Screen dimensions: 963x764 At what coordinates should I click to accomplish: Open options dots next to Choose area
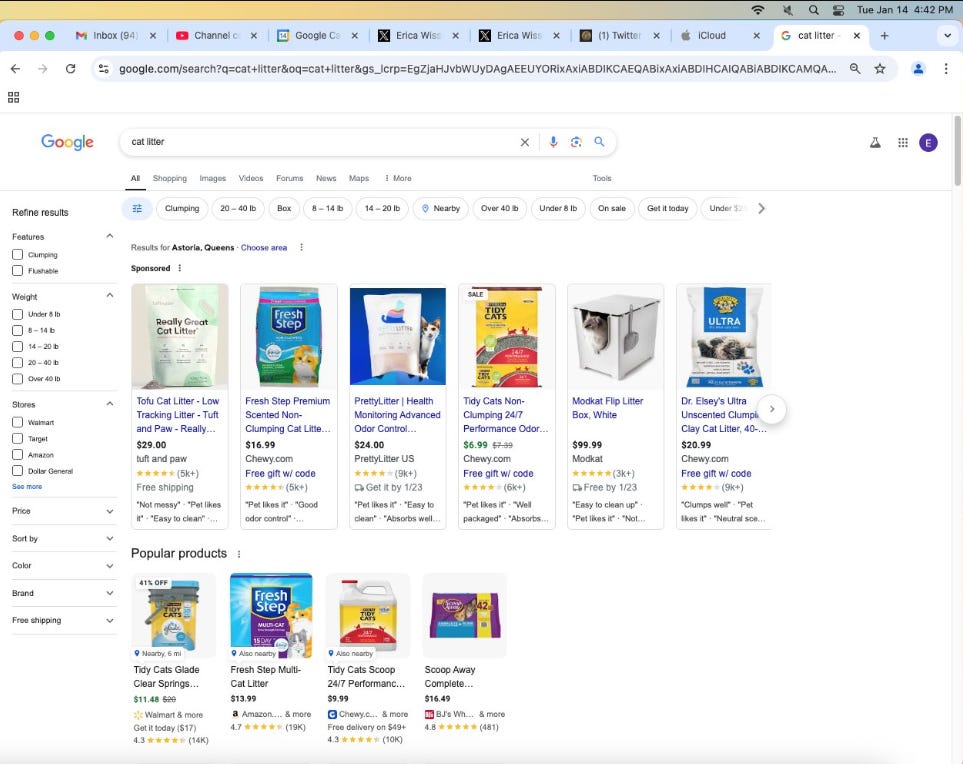pos(301,248)
